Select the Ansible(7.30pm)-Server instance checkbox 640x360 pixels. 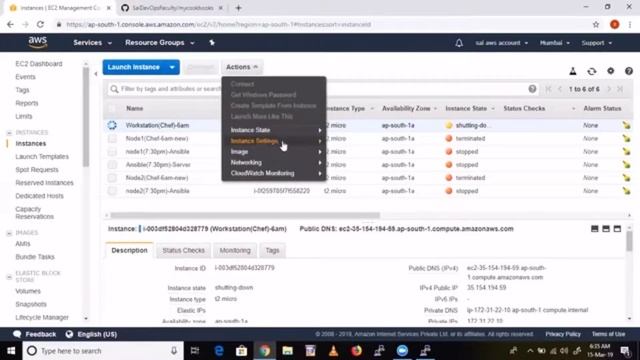pos(112,164)
